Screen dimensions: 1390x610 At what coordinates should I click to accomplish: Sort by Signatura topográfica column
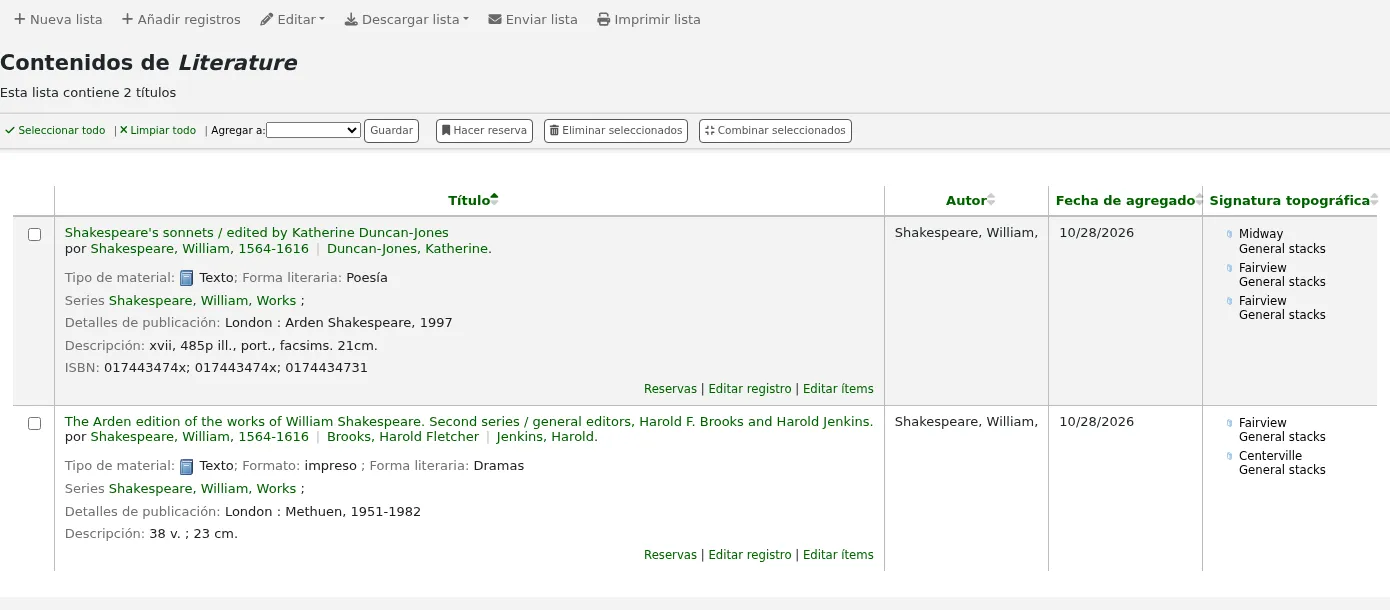1289,200
